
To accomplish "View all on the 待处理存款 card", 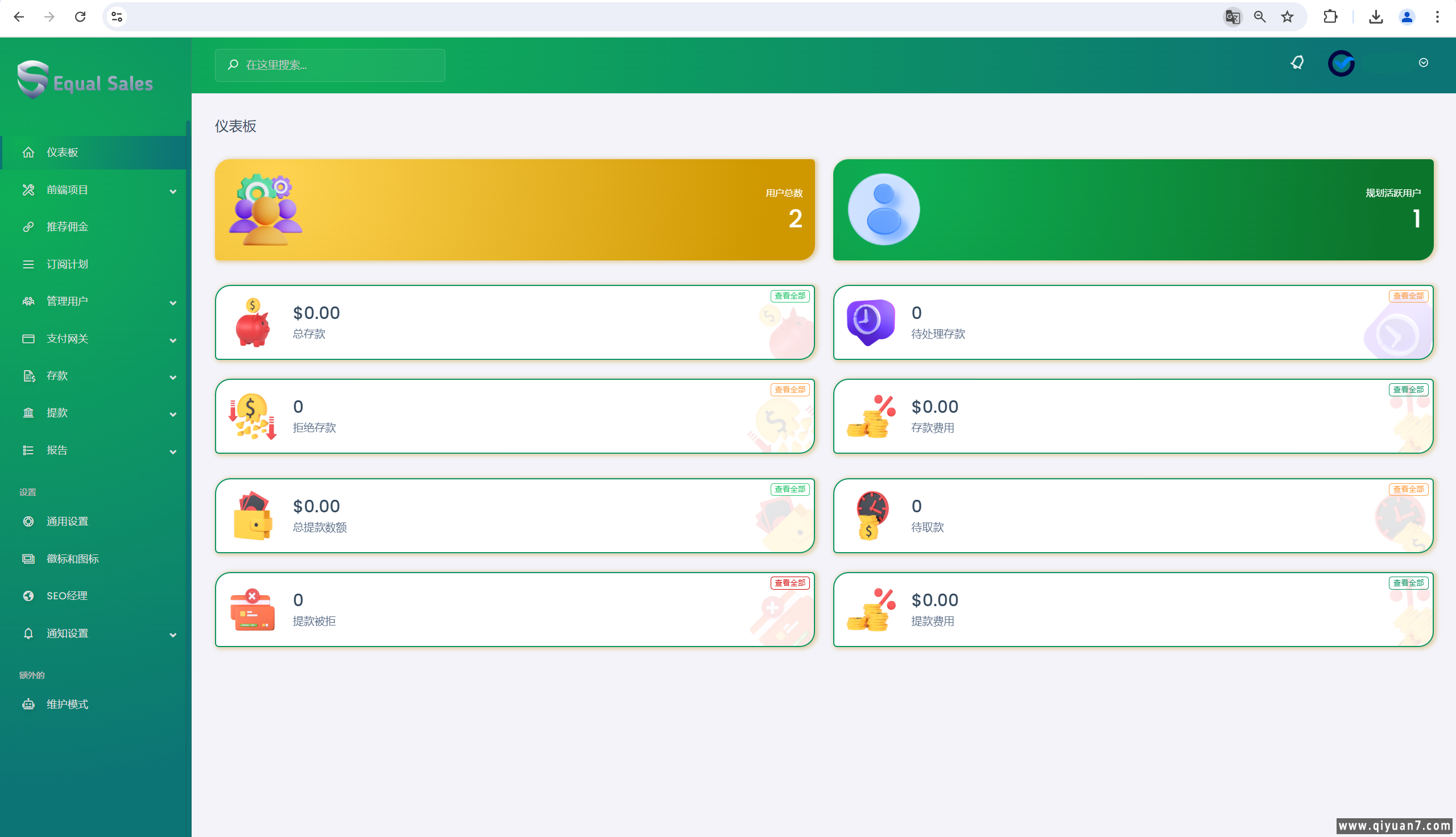I will pos(1408,296).
